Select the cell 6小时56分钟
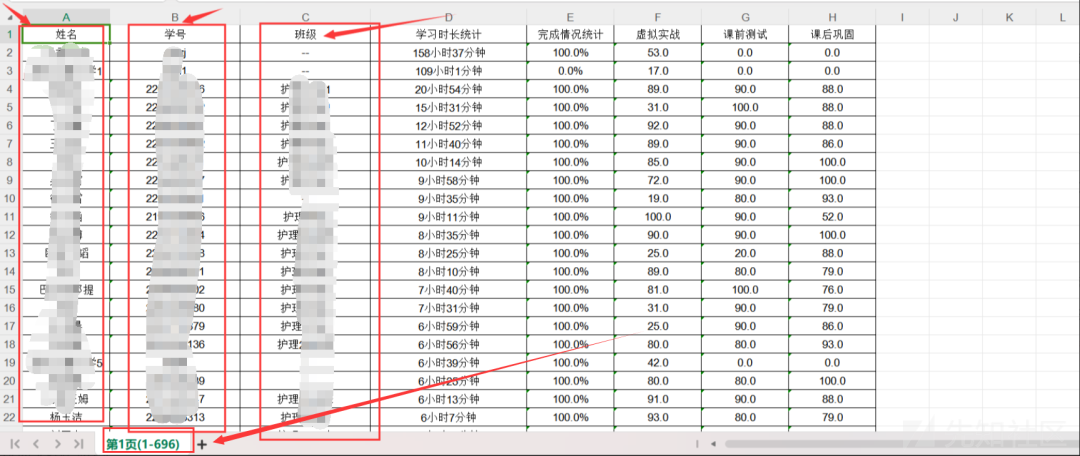The image size is (1080, 456). (448, 344)
